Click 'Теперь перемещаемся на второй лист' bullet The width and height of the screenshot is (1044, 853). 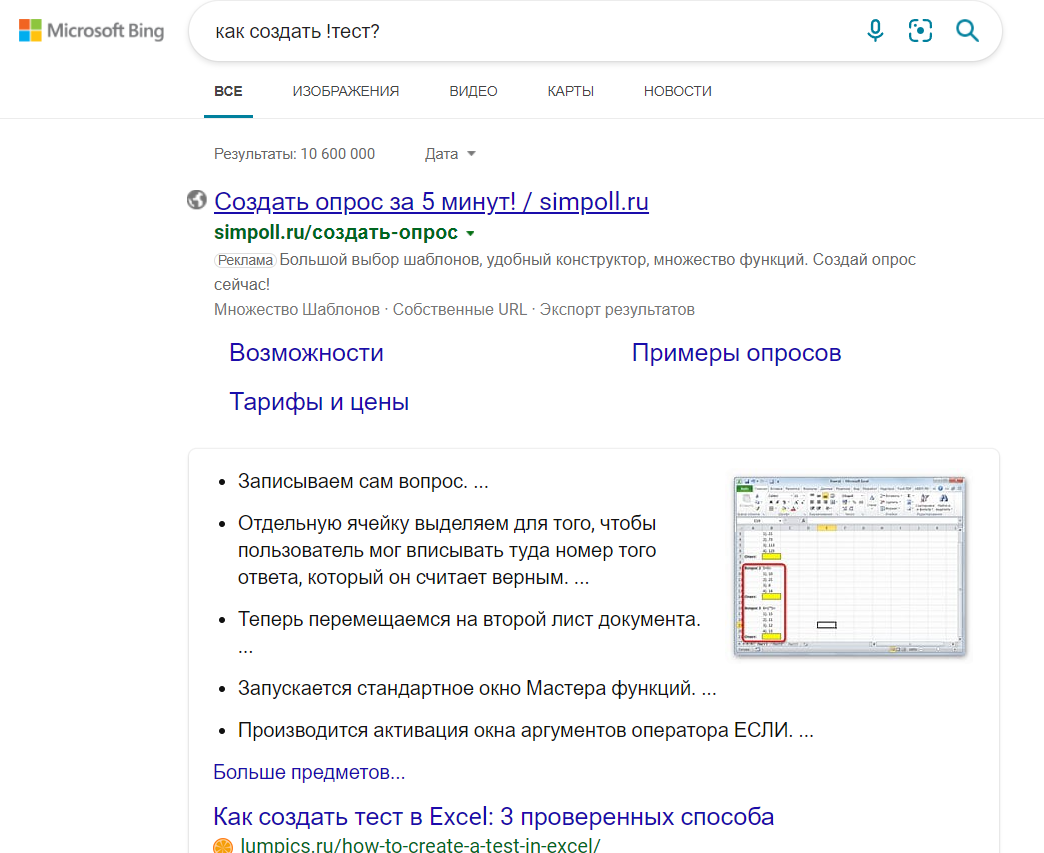pos(469,633)
